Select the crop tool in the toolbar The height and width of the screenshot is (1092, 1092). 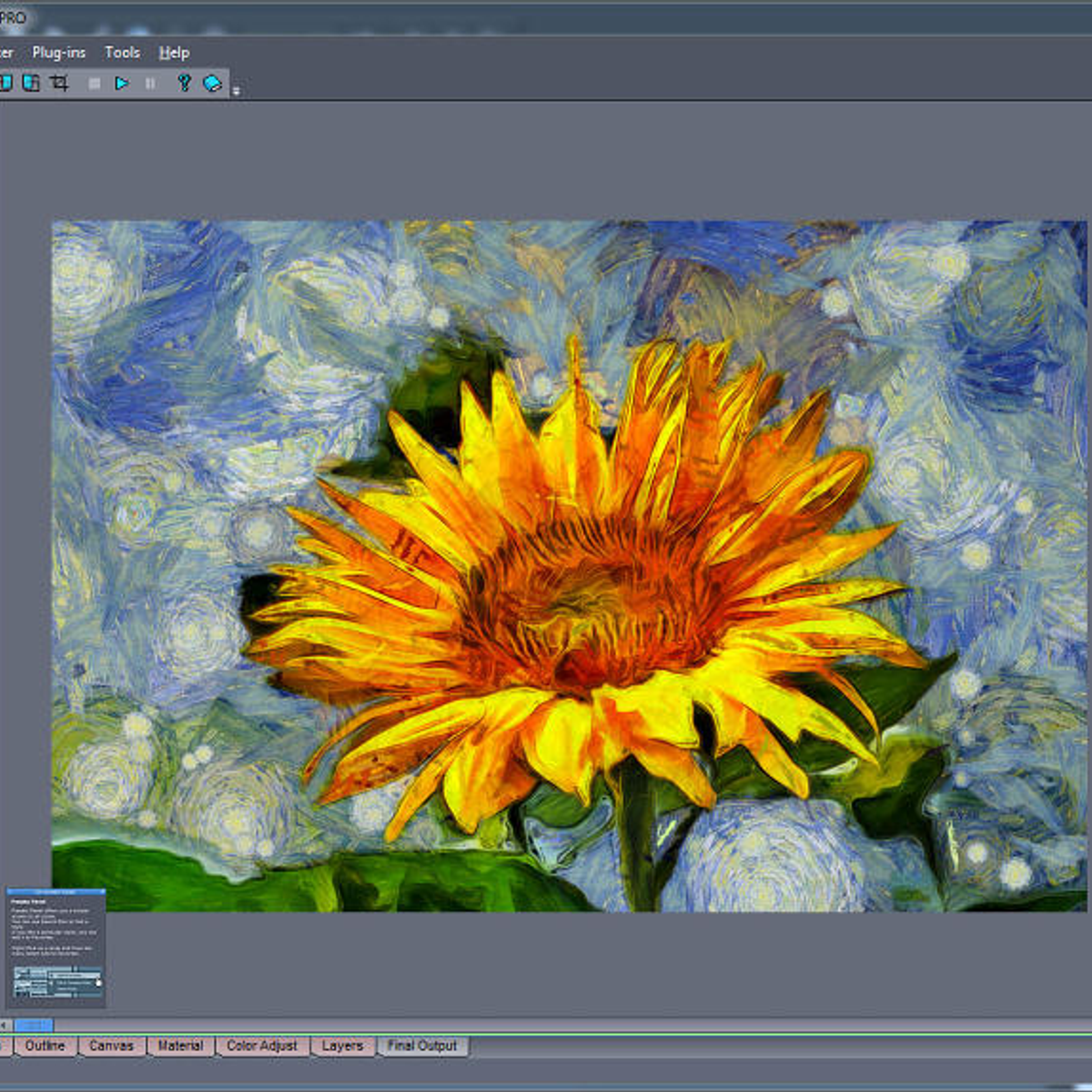[60, 84]
